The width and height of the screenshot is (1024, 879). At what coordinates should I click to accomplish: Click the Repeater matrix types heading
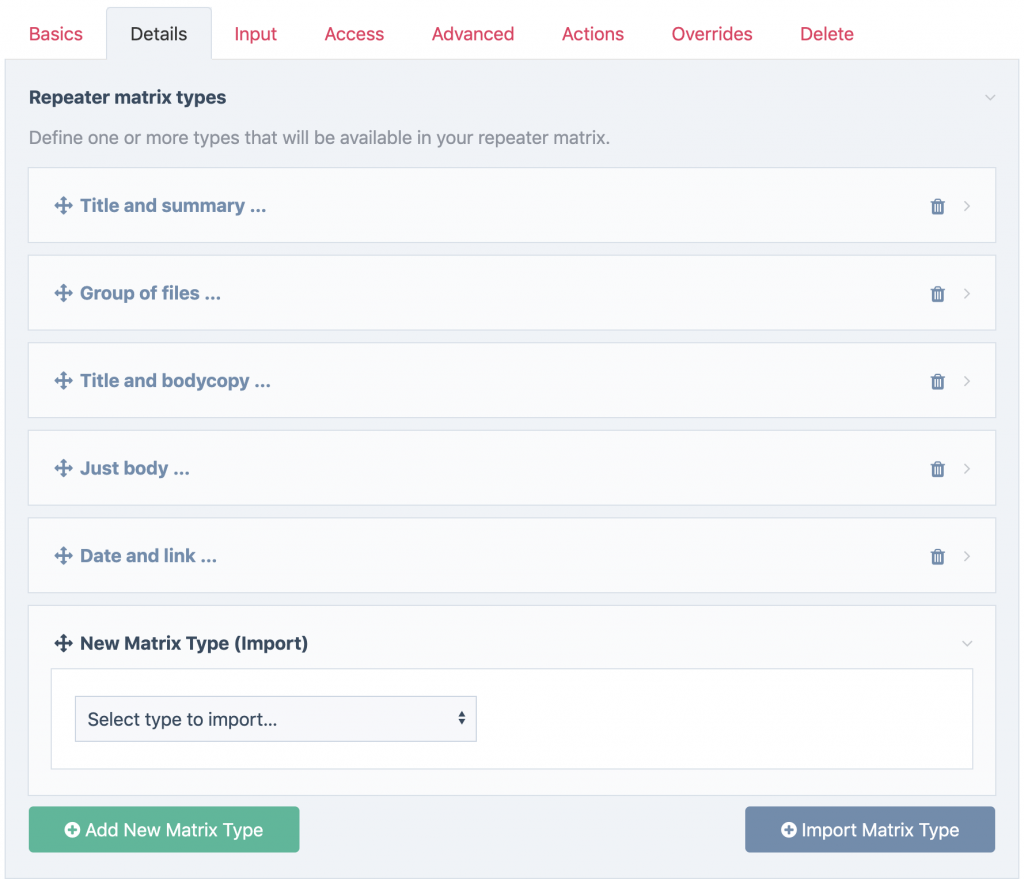click(127, 97)
